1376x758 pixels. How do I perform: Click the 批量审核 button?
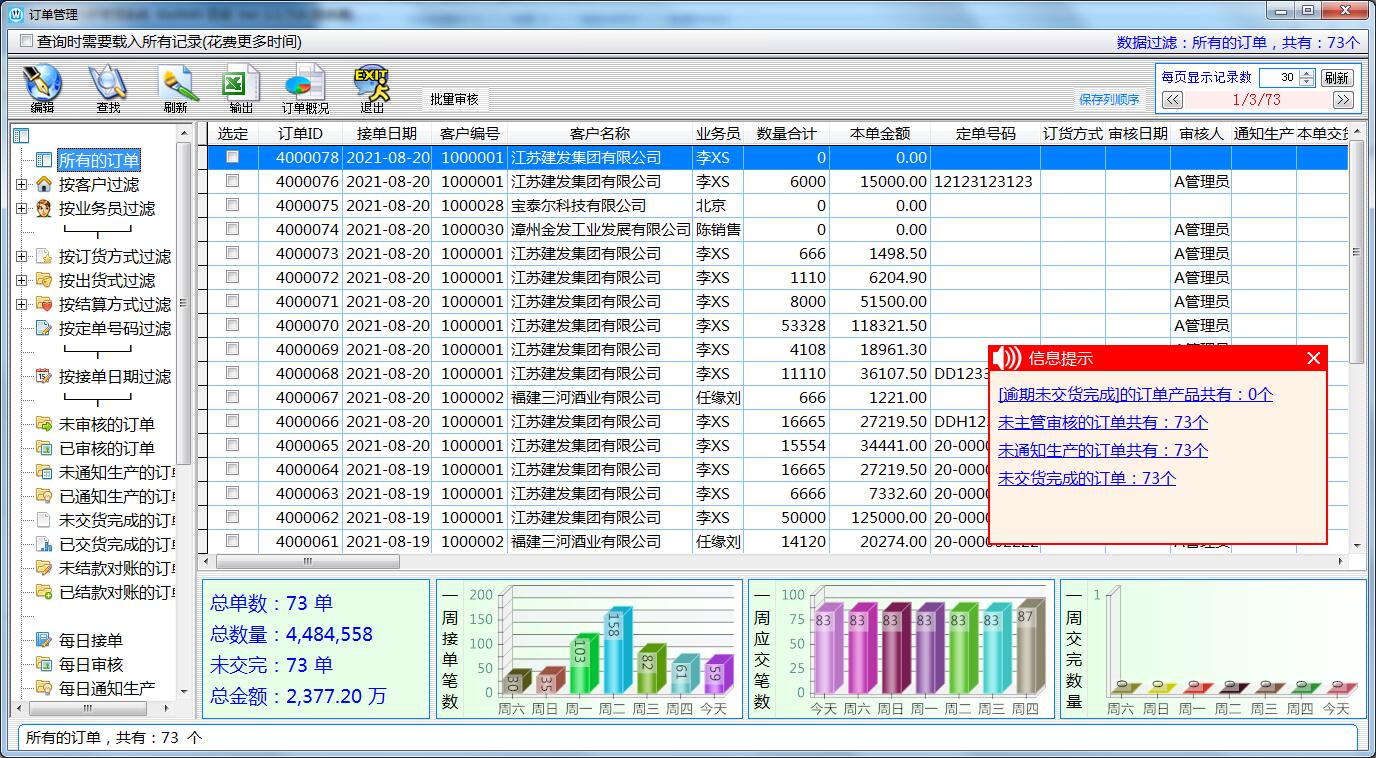(x=455, y=99)
